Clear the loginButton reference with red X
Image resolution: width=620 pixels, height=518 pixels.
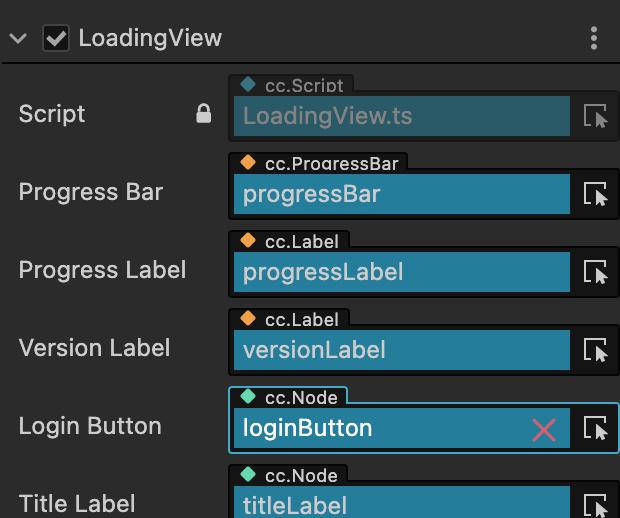[x=544, y=430]
